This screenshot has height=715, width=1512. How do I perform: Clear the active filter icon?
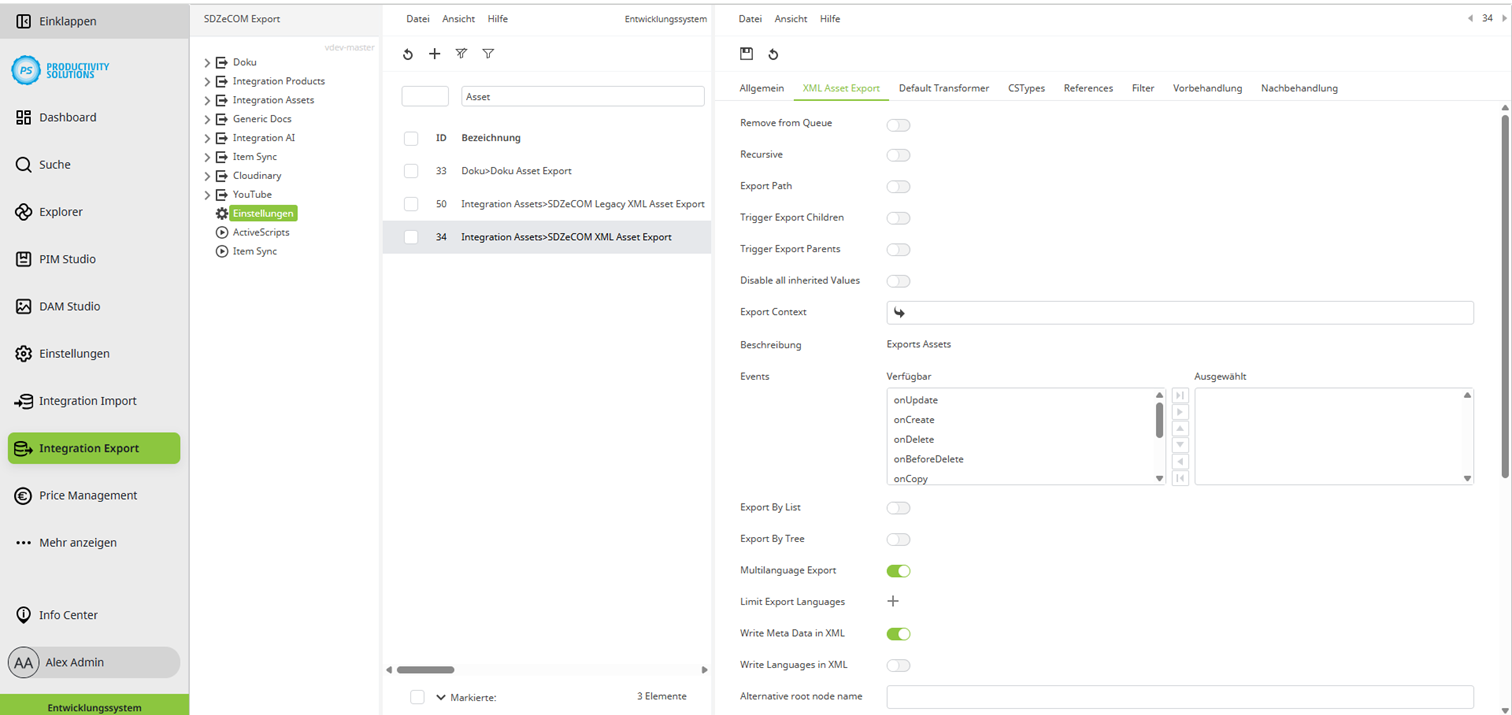click(x=461, y=54)
